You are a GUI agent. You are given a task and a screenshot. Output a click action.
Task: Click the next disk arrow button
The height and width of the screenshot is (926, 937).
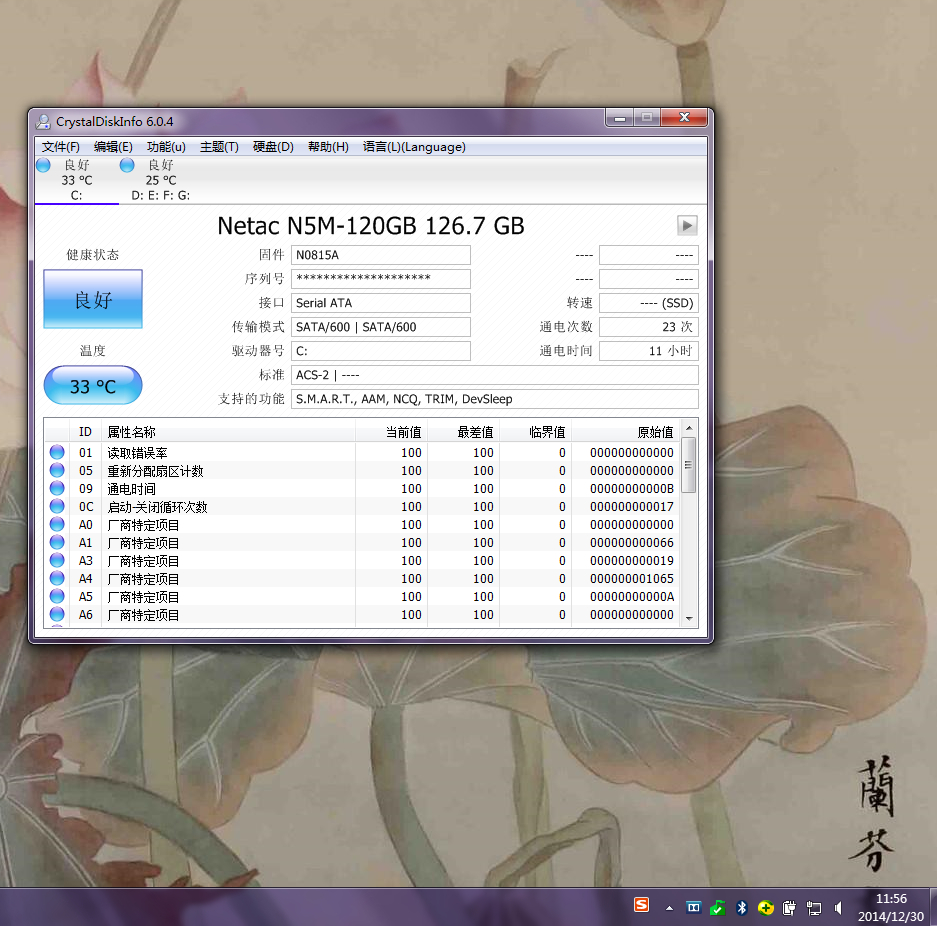[x=687, y=225]
